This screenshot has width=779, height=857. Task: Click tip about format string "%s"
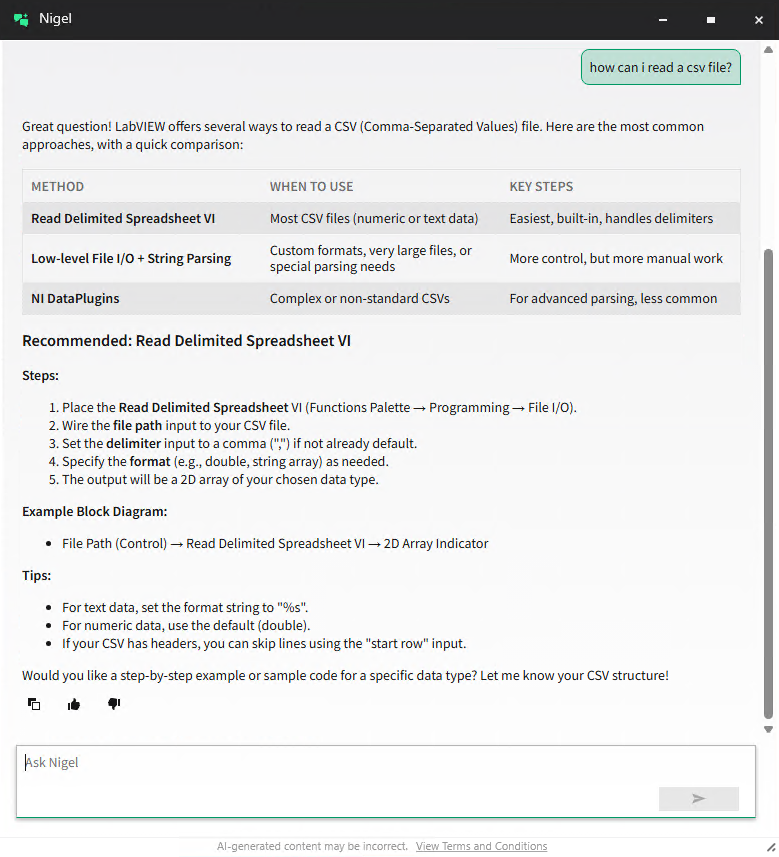click(185, 607)
